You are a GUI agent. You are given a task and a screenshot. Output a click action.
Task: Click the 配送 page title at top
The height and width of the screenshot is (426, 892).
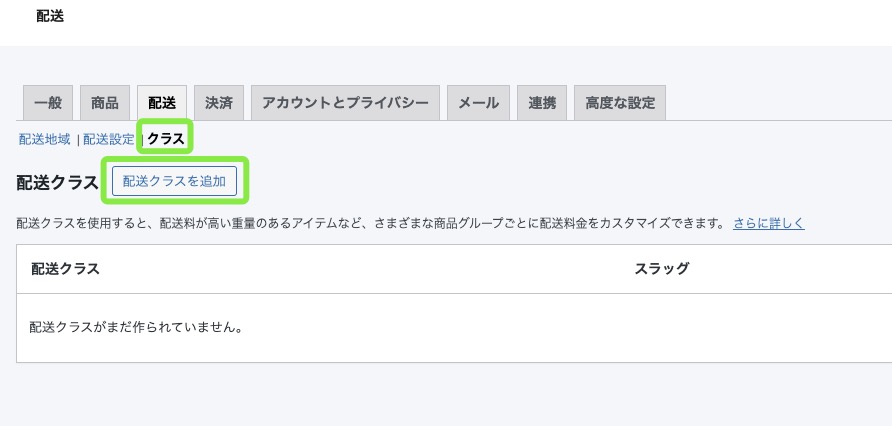click(x=49, y=16)
